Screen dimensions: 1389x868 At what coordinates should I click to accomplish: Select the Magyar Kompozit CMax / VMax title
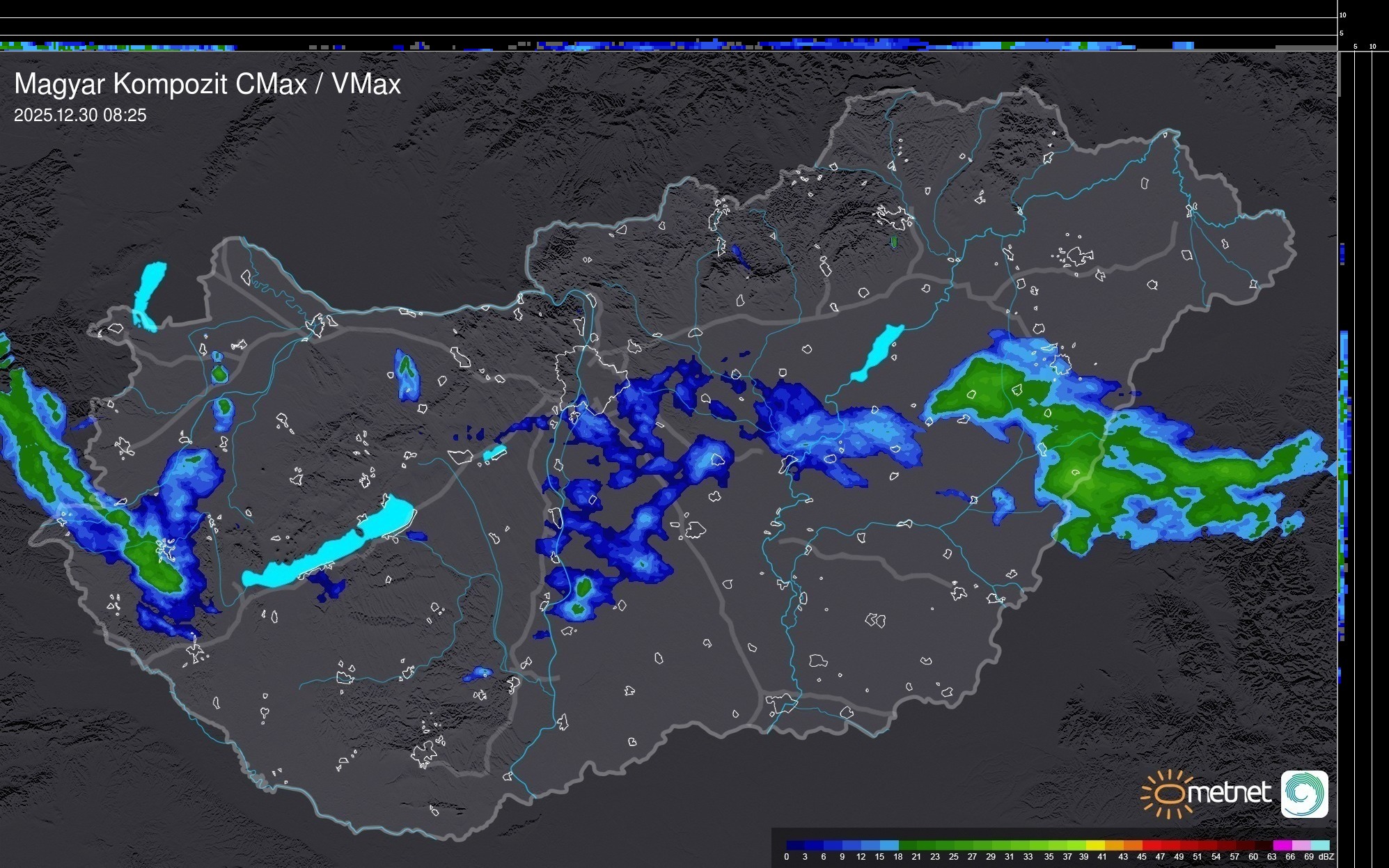[207, 84]
